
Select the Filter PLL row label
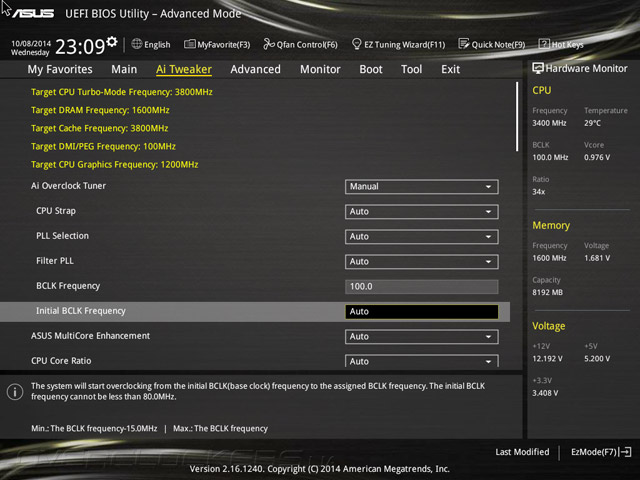coord(55,261)
